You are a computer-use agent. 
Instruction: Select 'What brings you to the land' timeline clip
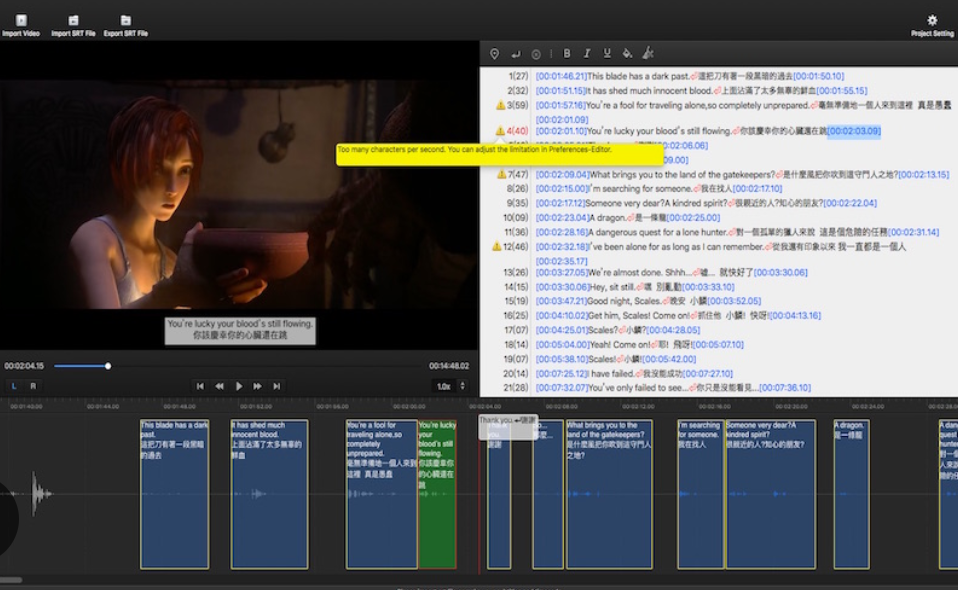(x=609, y=494)
